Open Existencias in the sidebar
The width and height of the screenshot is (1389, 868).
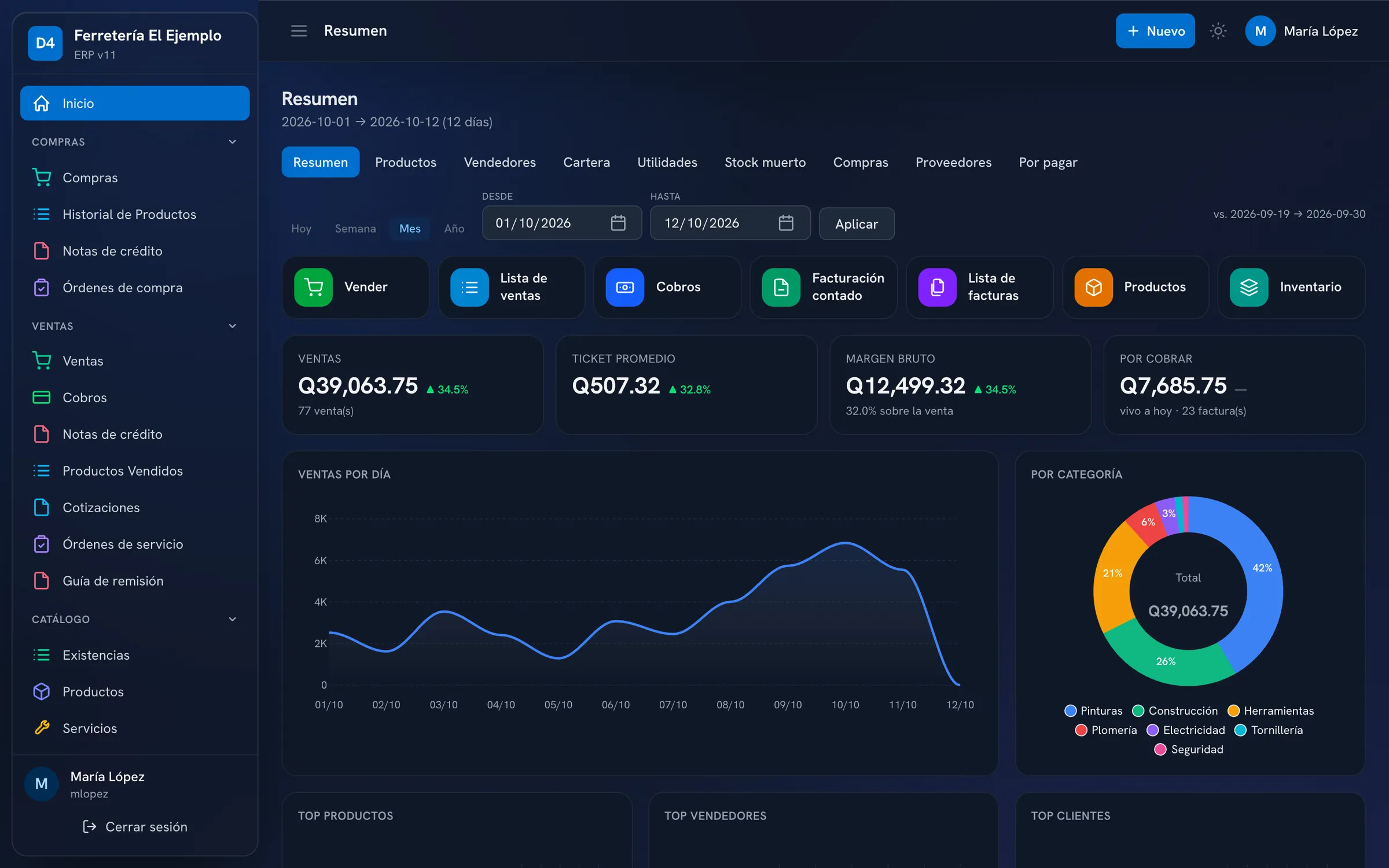coord(135,655)
